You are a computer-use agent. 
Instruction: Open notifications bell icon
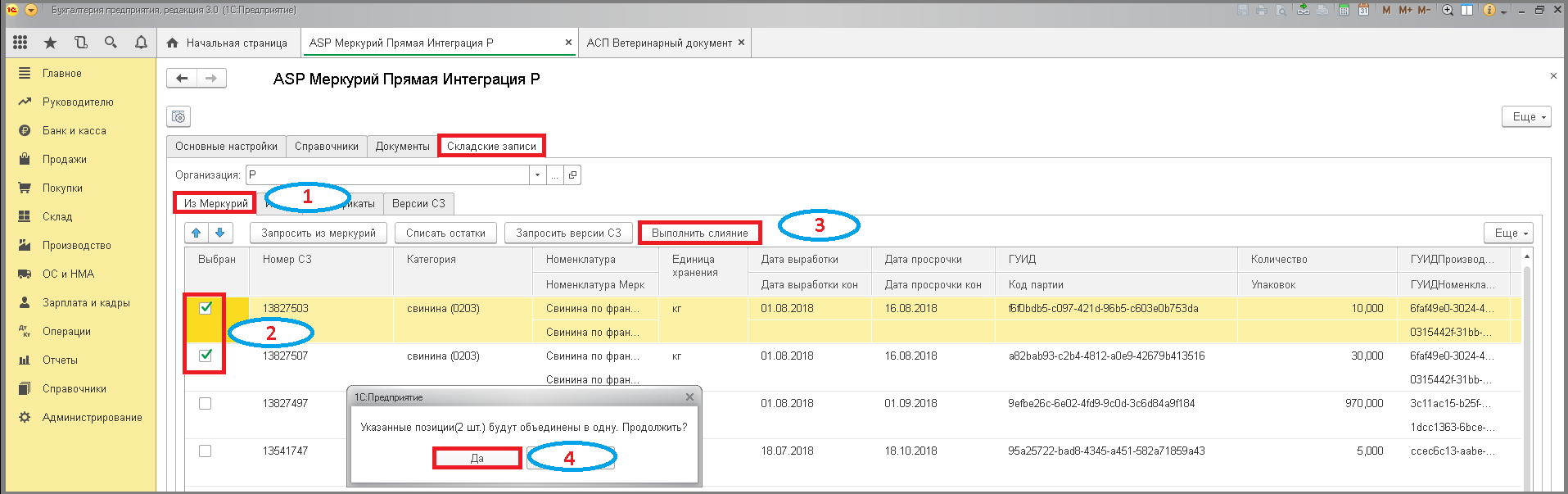tap(141, 43)
